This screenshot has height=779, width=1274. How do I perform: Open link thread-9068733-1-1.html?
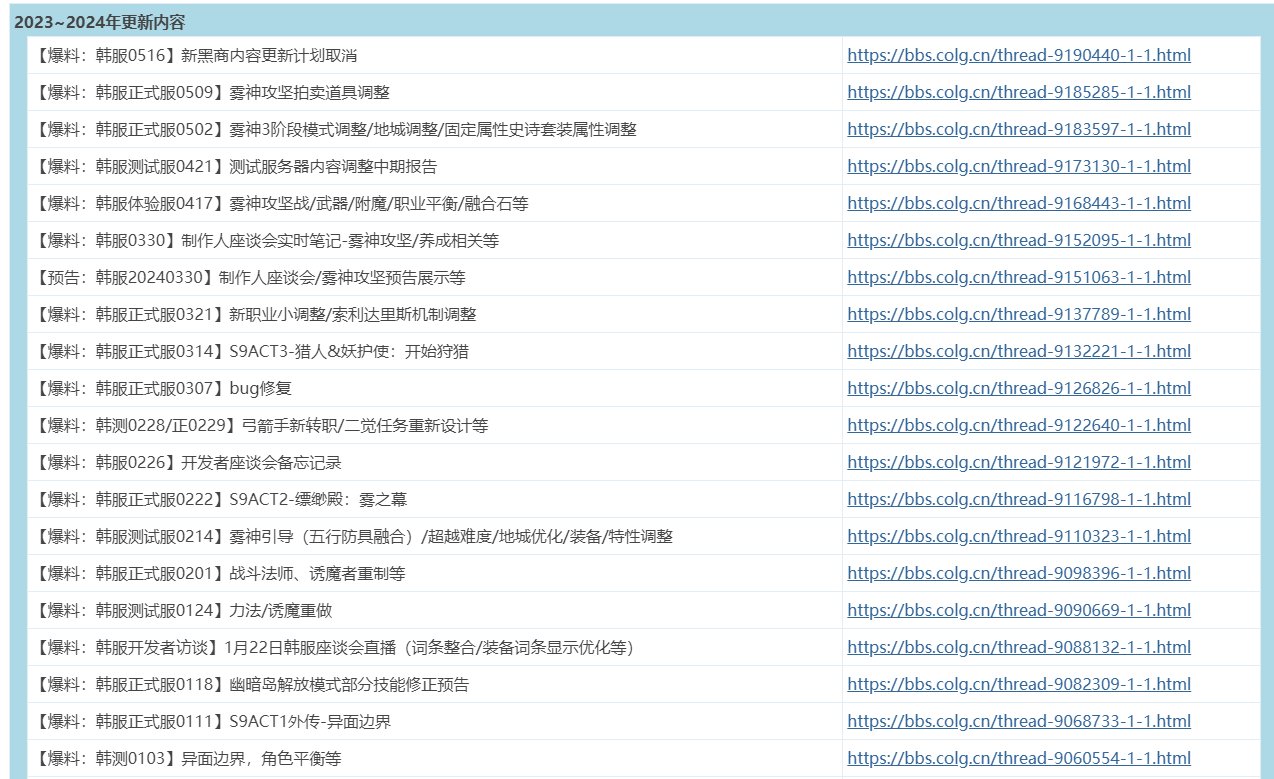(1019, 722)
